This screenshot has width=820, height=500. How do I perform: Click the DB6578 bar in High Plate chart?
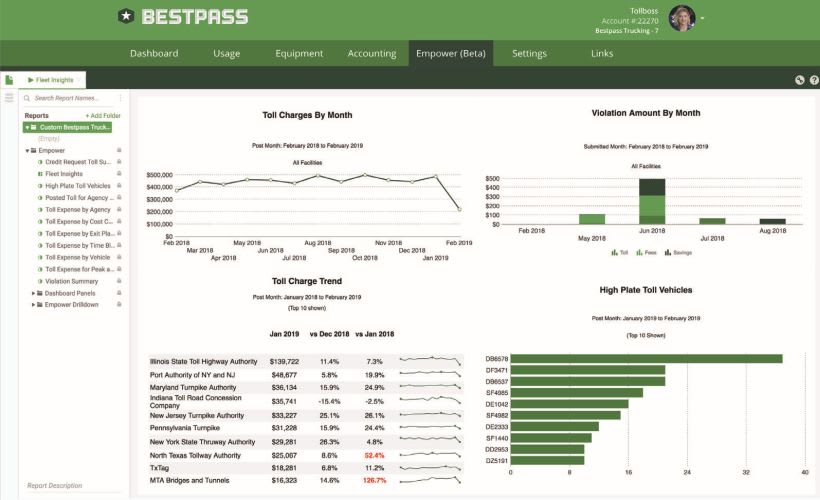(646, 359)
